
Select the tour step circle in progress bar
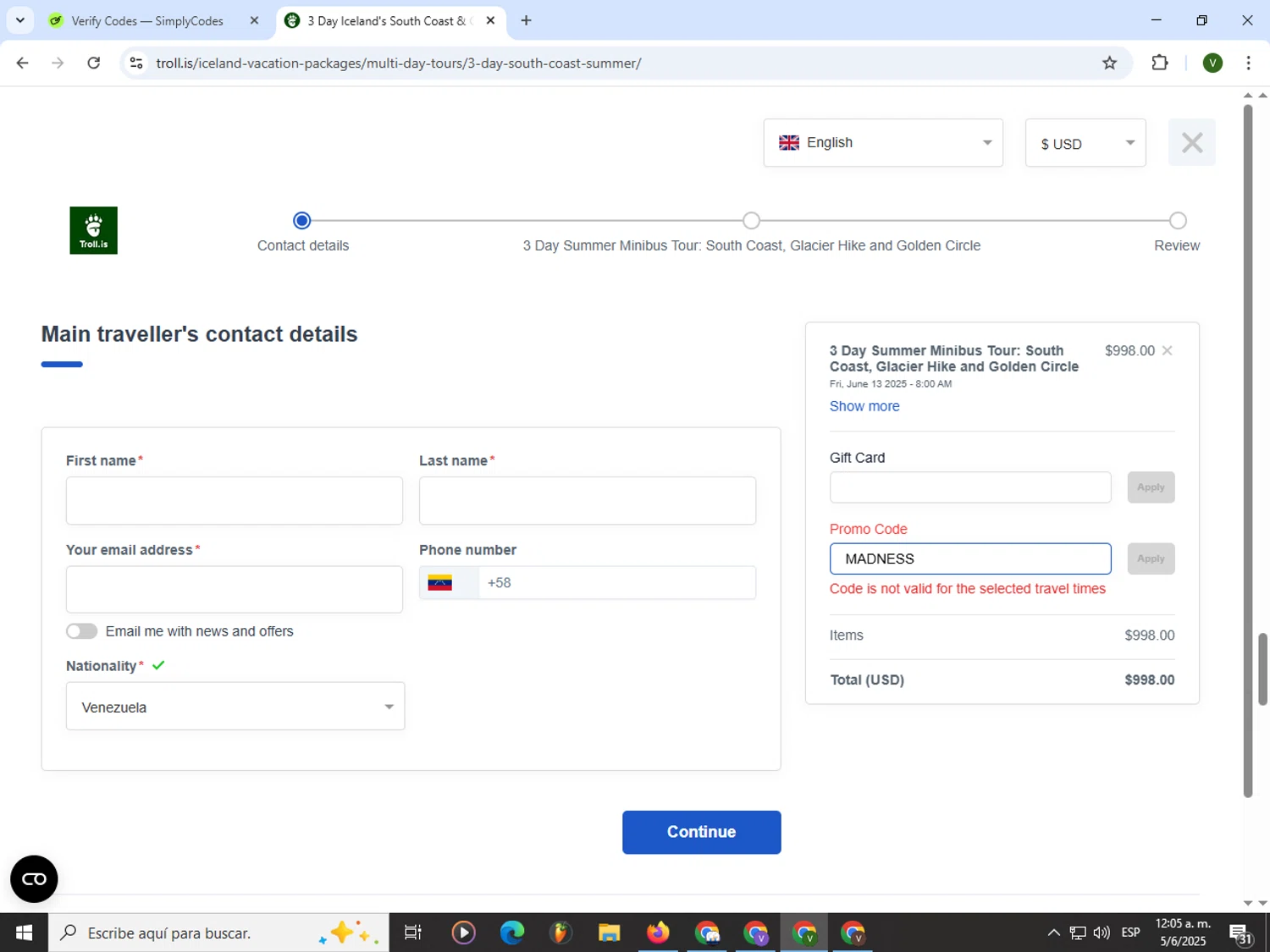pyautogui.click(x=751, y=221)
